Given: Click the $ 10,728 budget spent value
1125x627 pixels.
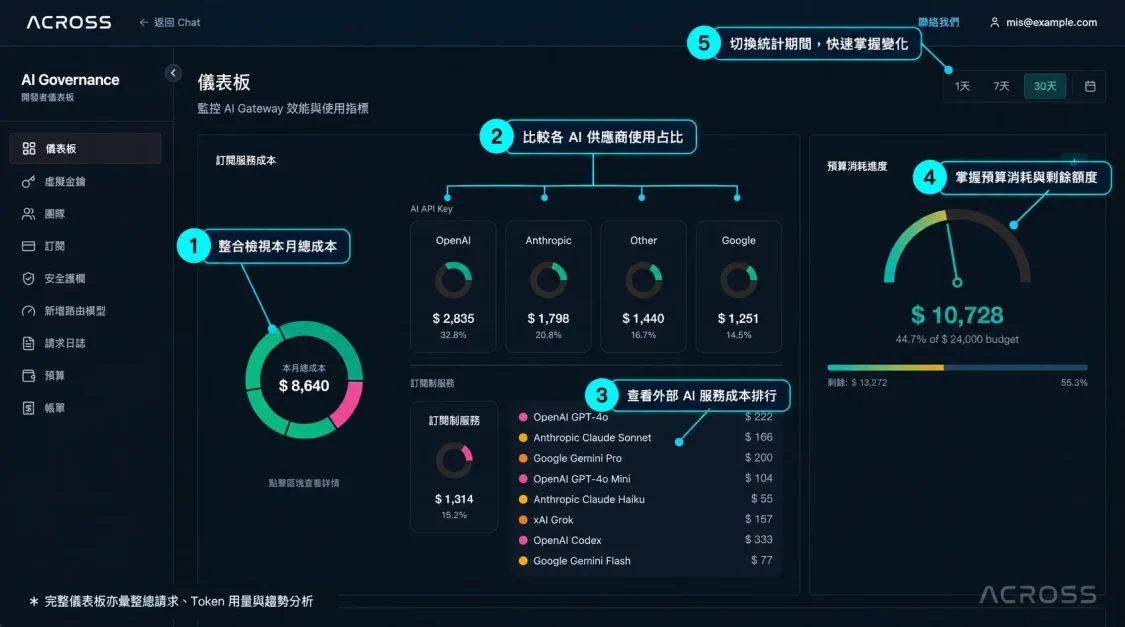Looking at the screenshot, I should pyautogui.click(x=957, y=315).
